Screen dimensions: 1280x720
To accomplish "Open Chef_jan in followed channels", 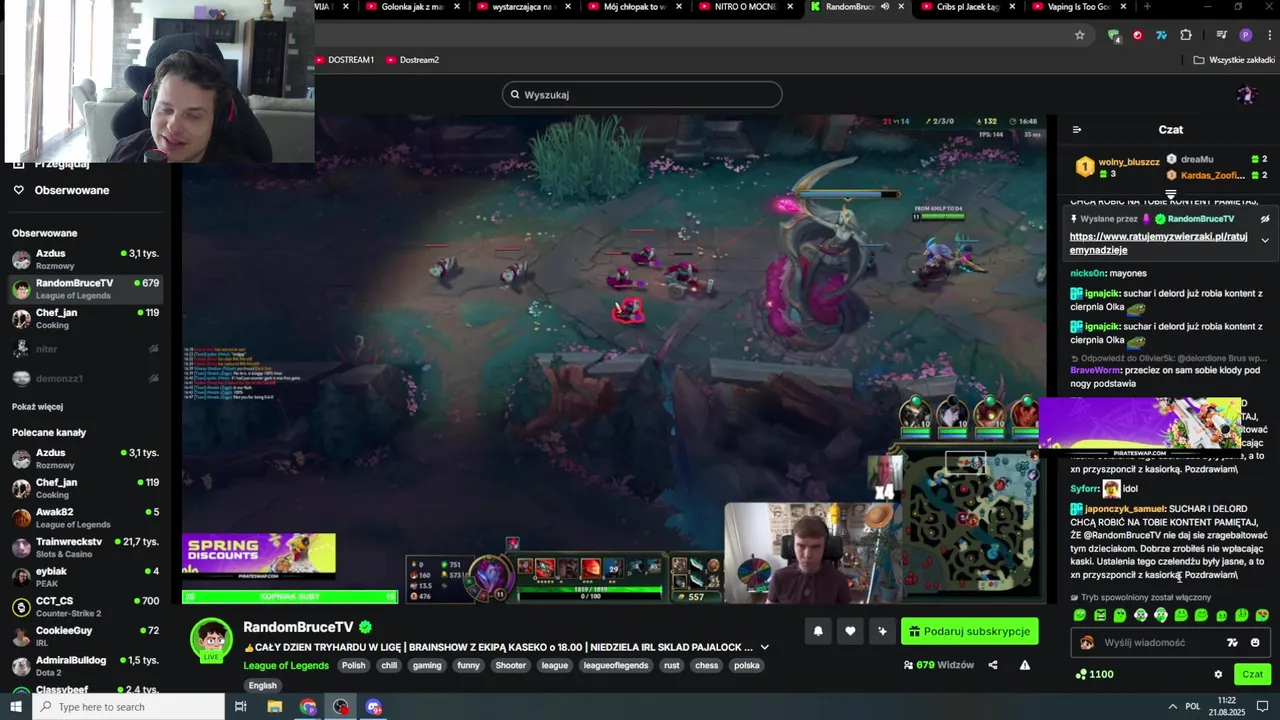I will [x=85, y=319].
